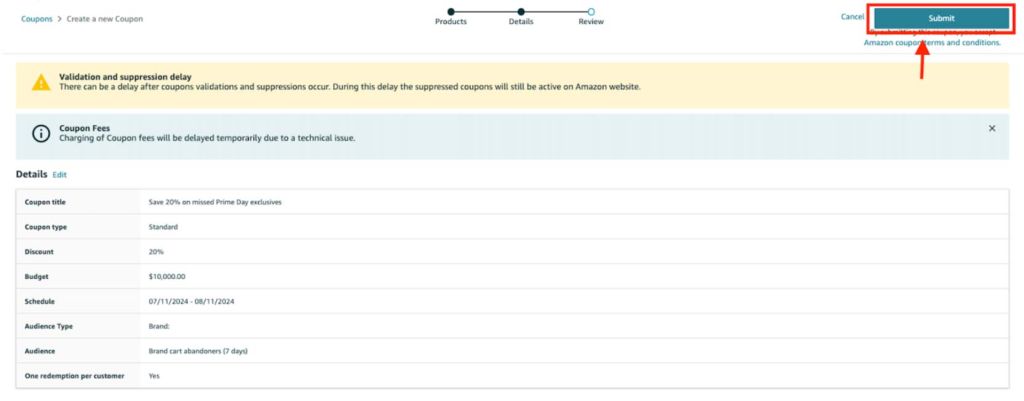Click the 'Brand:' audience type value
Image resolution: width=1024 pixels, height=401 pixels.
[x=159, y=327]
